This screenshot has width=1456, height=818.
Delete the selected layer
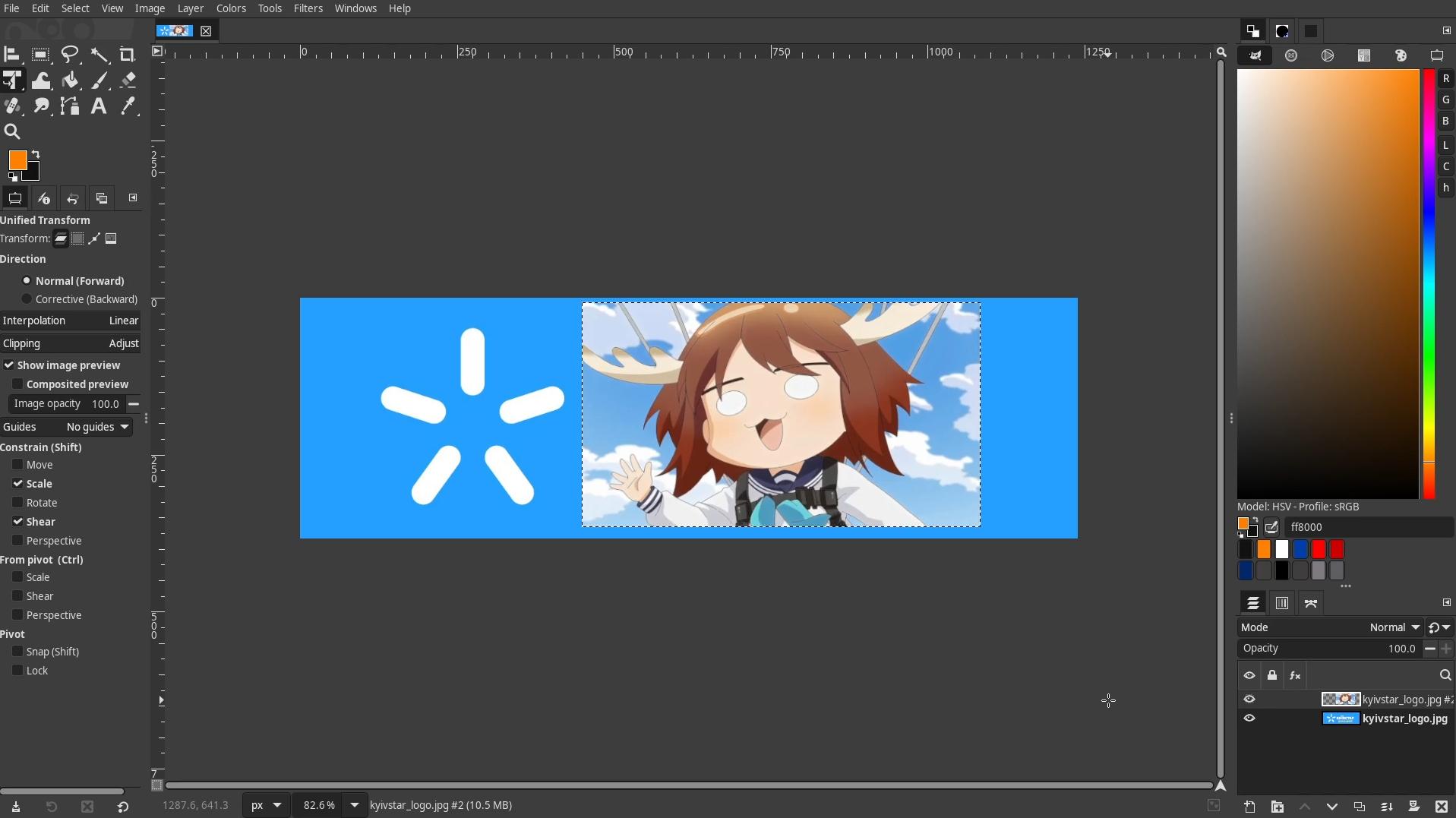1442,807
